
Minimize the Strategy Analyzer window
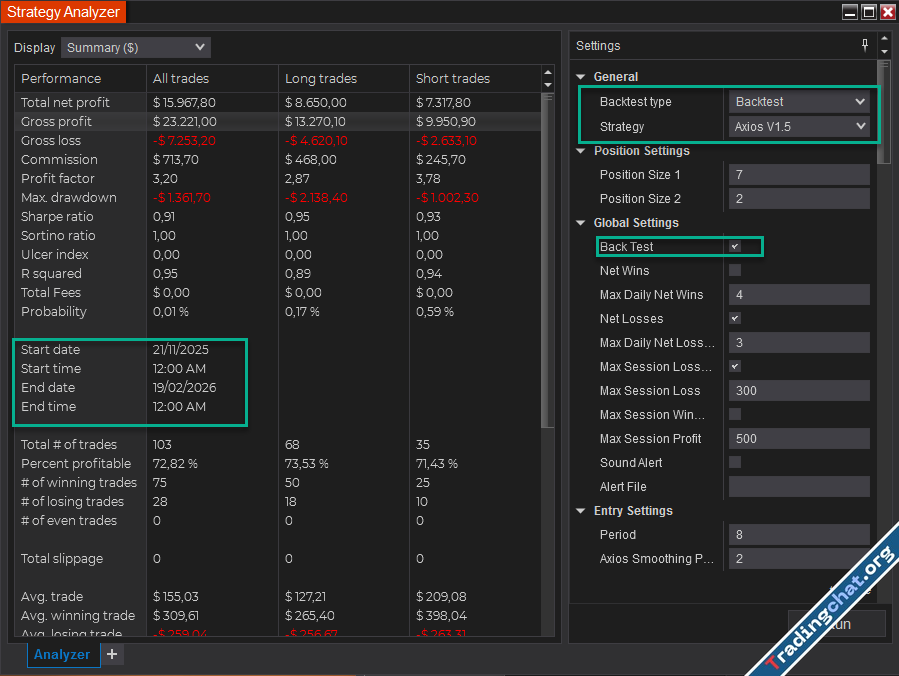pos(850,12)
